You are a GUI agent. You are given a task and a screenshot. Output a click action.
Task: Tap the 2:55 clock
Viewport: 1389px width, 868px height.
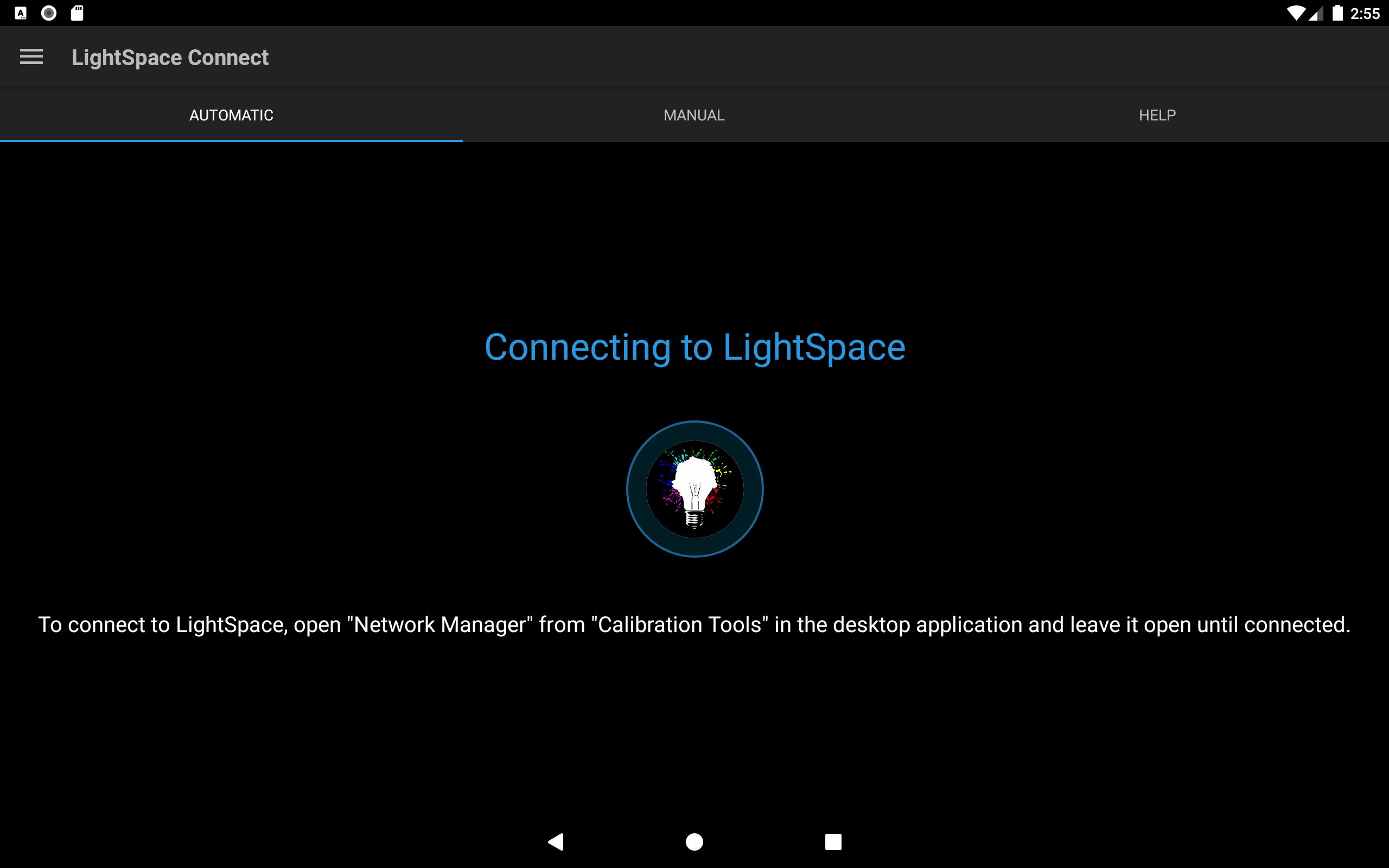pyautogui.click(x=1365, y=14)
